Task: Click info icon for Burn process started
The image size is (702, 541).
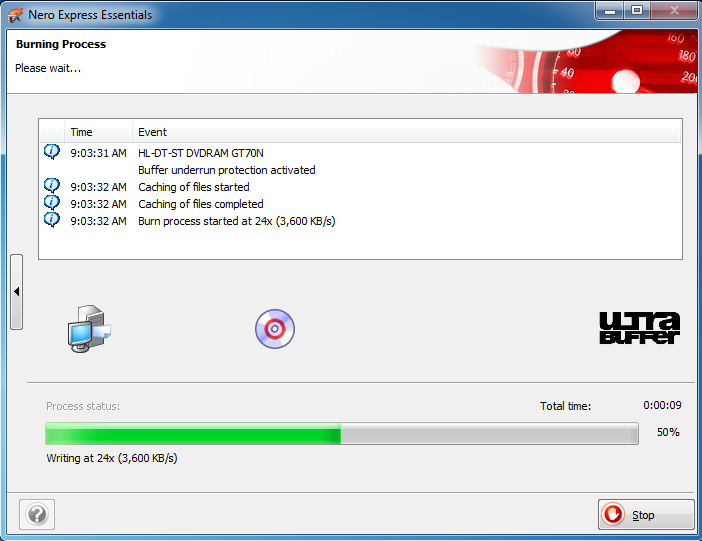Action: pyautogui.click(x=51, y=219)
